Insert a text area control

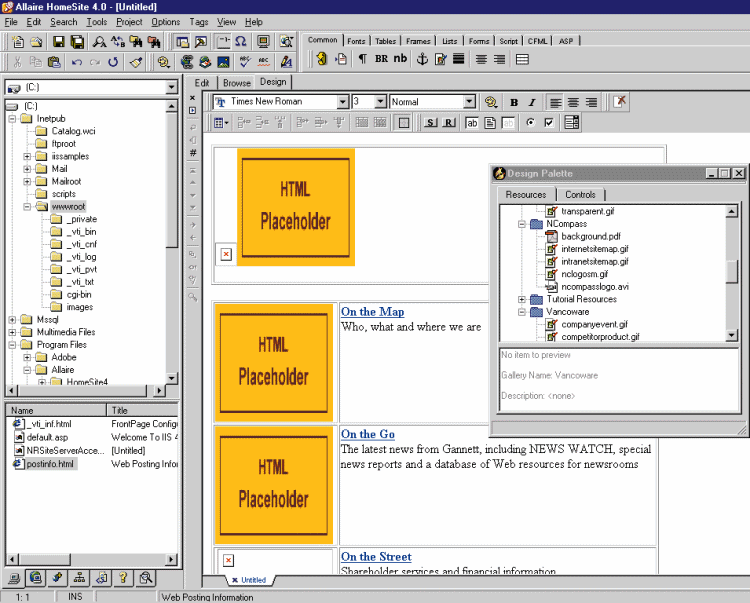(490, 123)
